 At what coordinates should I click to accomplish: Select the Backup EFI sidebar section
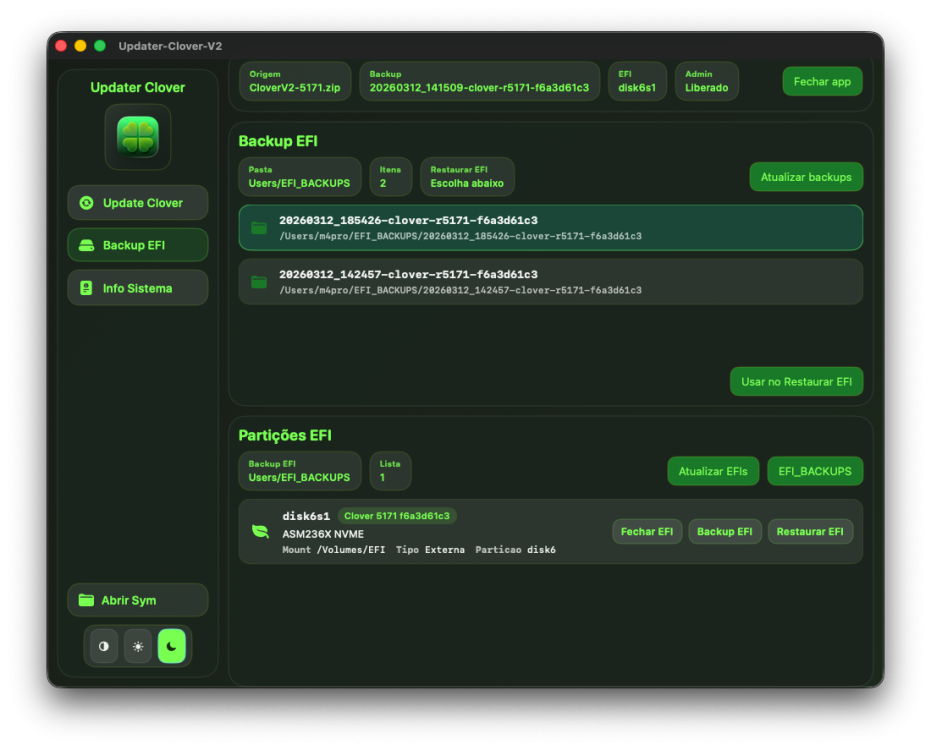138,245
